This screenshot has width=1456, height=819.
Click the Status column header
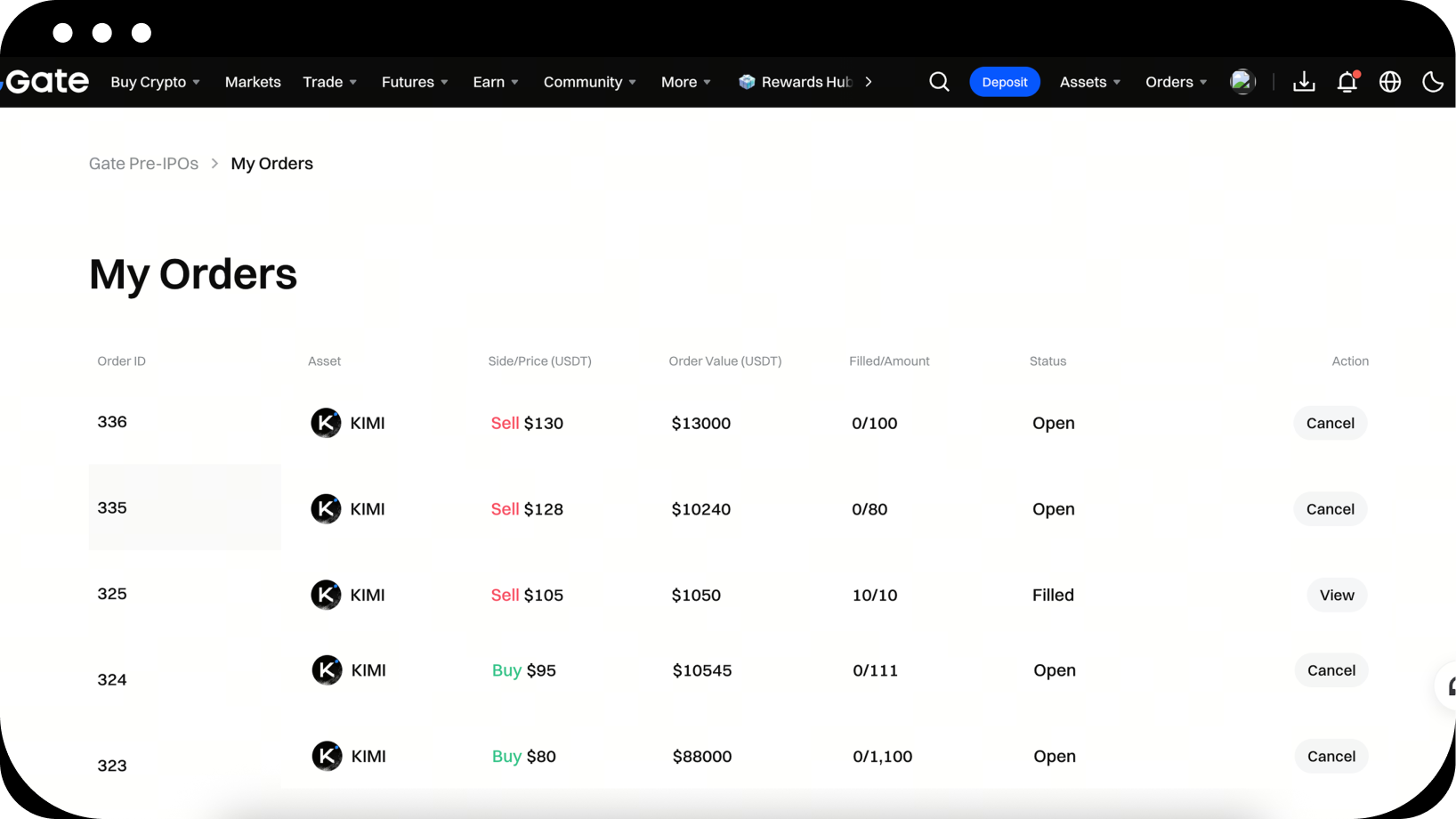tap(1048, 361)
